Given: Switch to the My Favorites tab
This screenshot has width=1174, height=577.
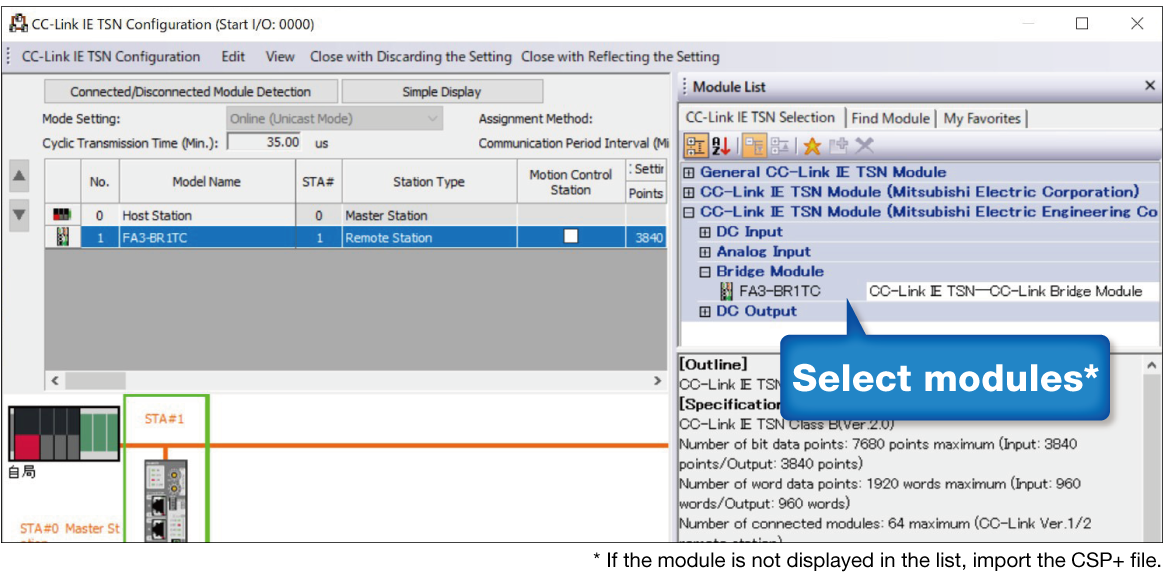Looking at the screenshot, I should 982,118.
